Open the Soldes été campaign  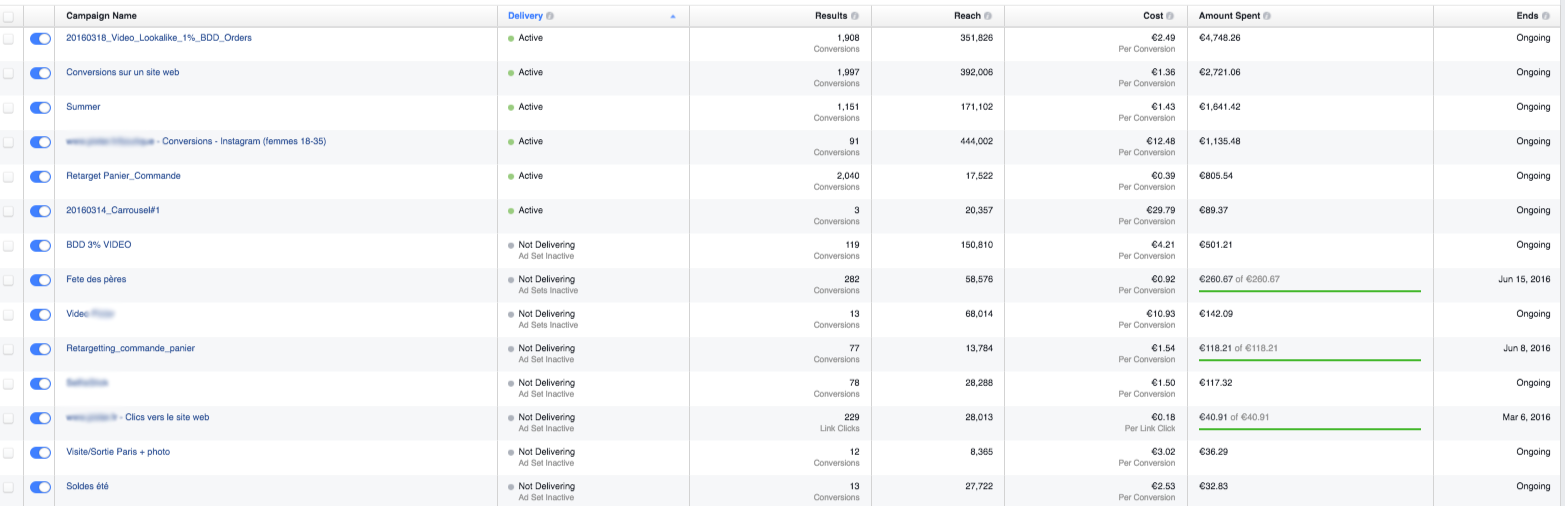[x=87, y=486]
